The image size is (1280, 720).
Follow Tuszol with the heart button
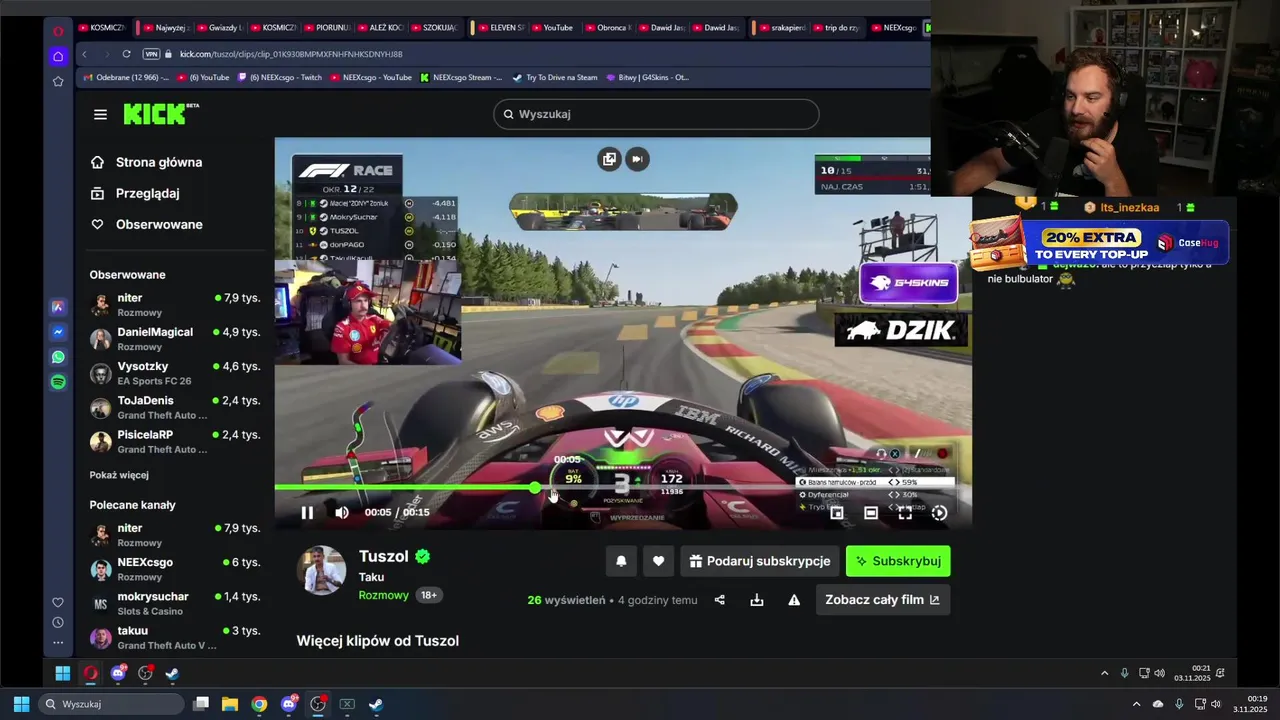pyautogui.click(x=658, y=561)
